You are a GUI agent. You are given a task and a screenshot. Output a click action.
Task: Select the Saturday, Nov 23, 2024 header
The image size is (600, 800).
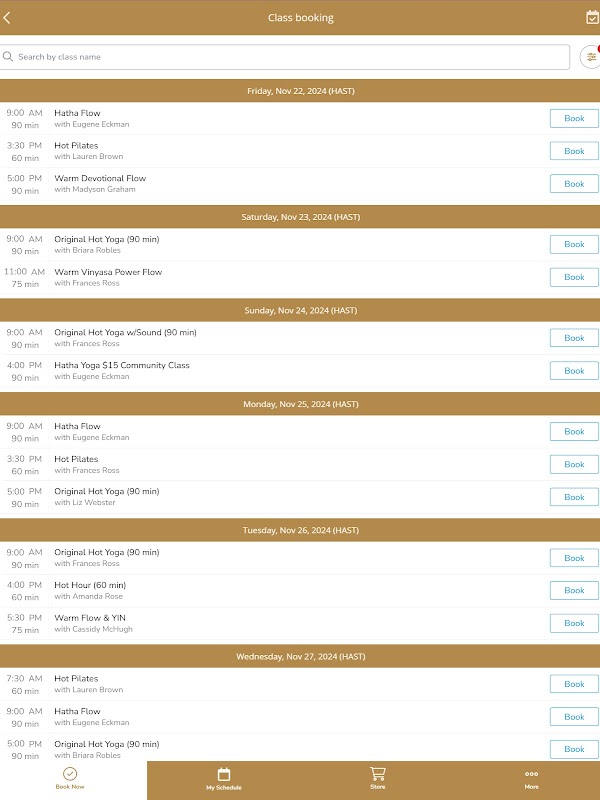click(x=300, y=217)
